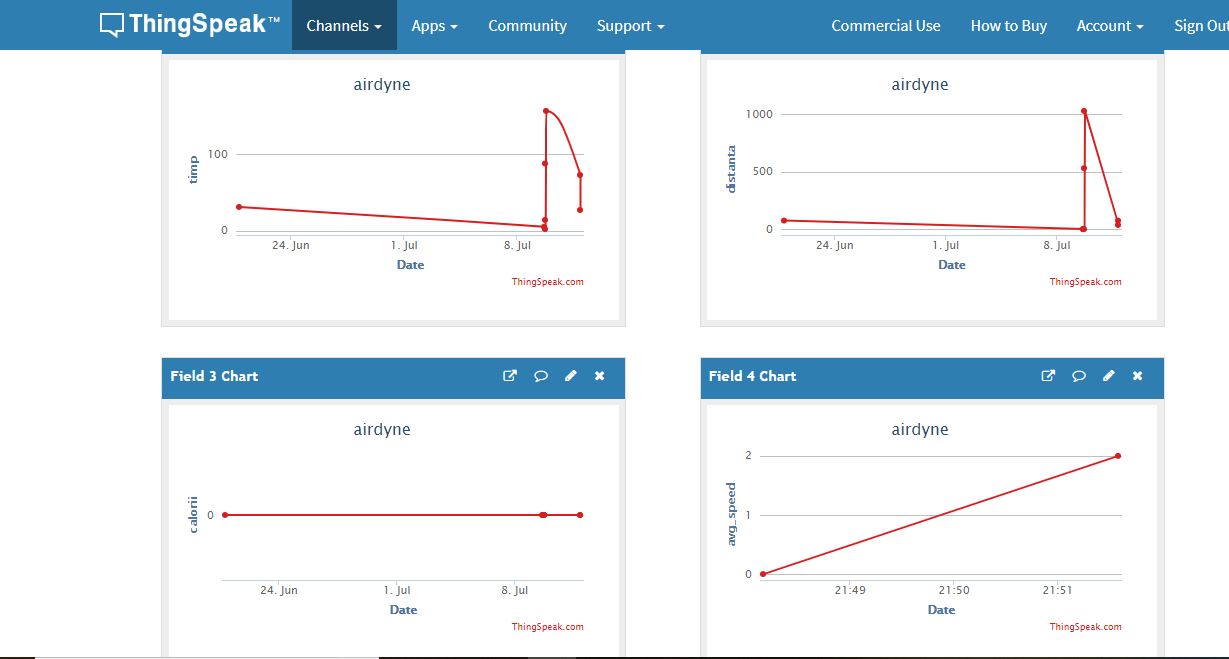This screenshot has width=1229, height=659.
Task: Edit Field 3 Chart options pencil
Action: pos(570,376)
